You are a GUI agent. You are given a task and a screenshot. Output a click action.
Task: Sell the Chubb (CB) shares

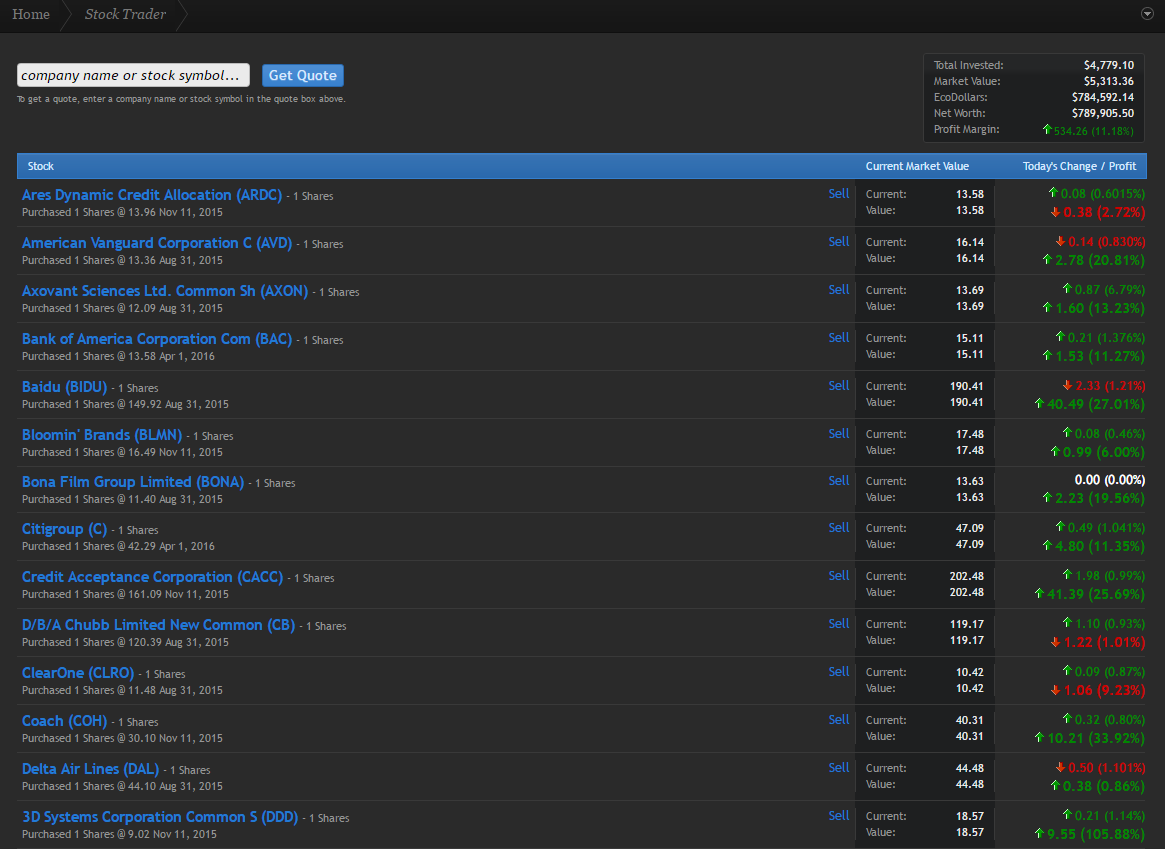pyautogui.click(x=839, y=623)
